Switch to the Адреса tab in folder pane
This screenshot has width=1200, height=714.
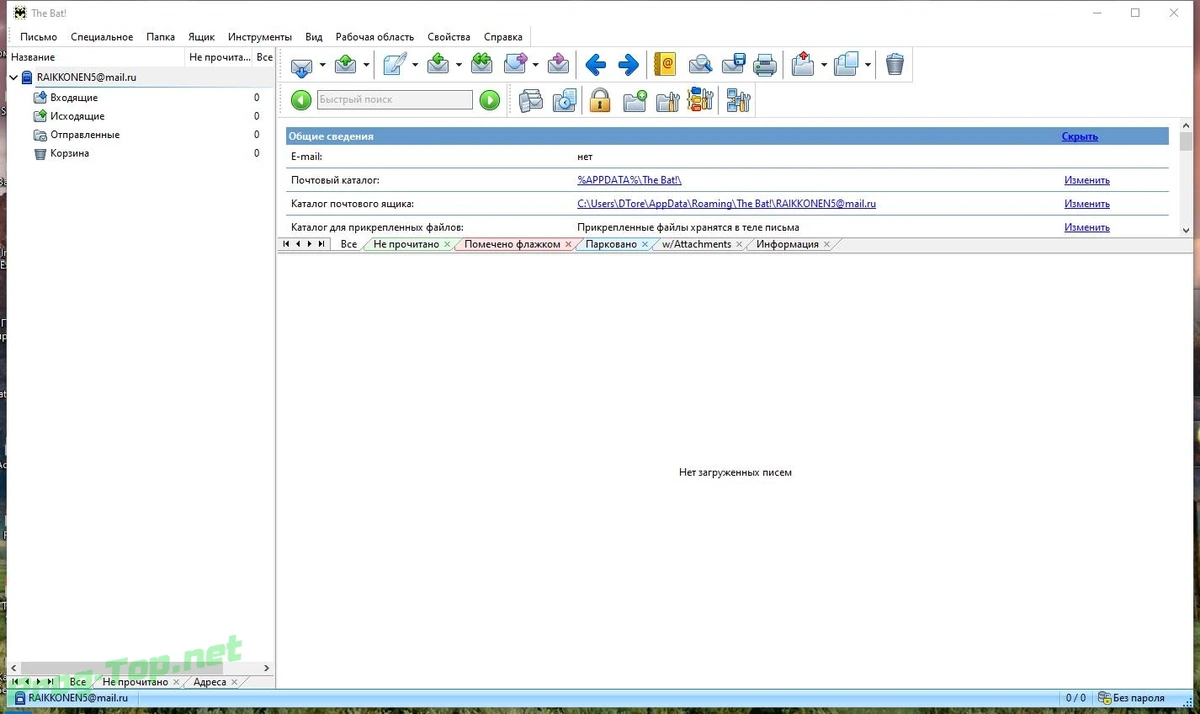(209, 682)
